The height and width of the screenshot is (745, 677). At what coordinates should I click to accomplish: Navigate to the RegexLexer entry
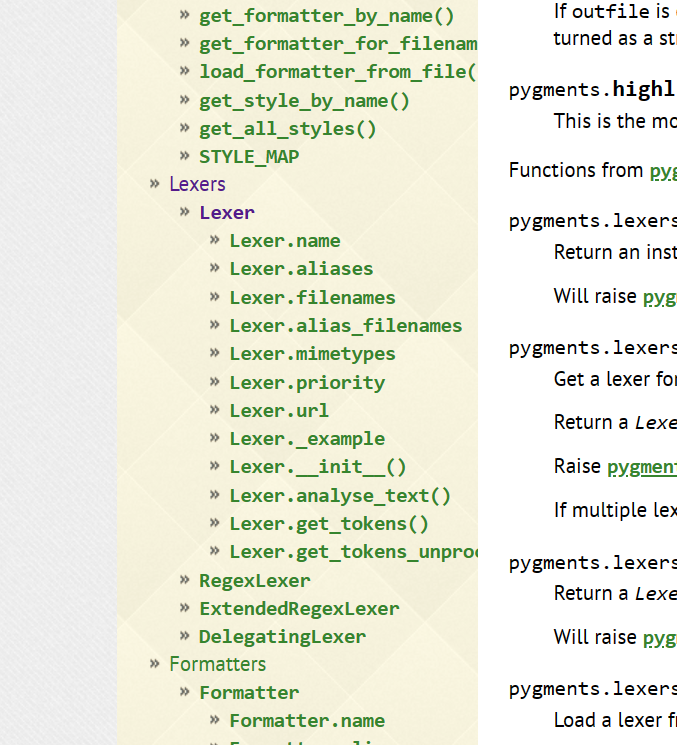(x=255, y=581)
